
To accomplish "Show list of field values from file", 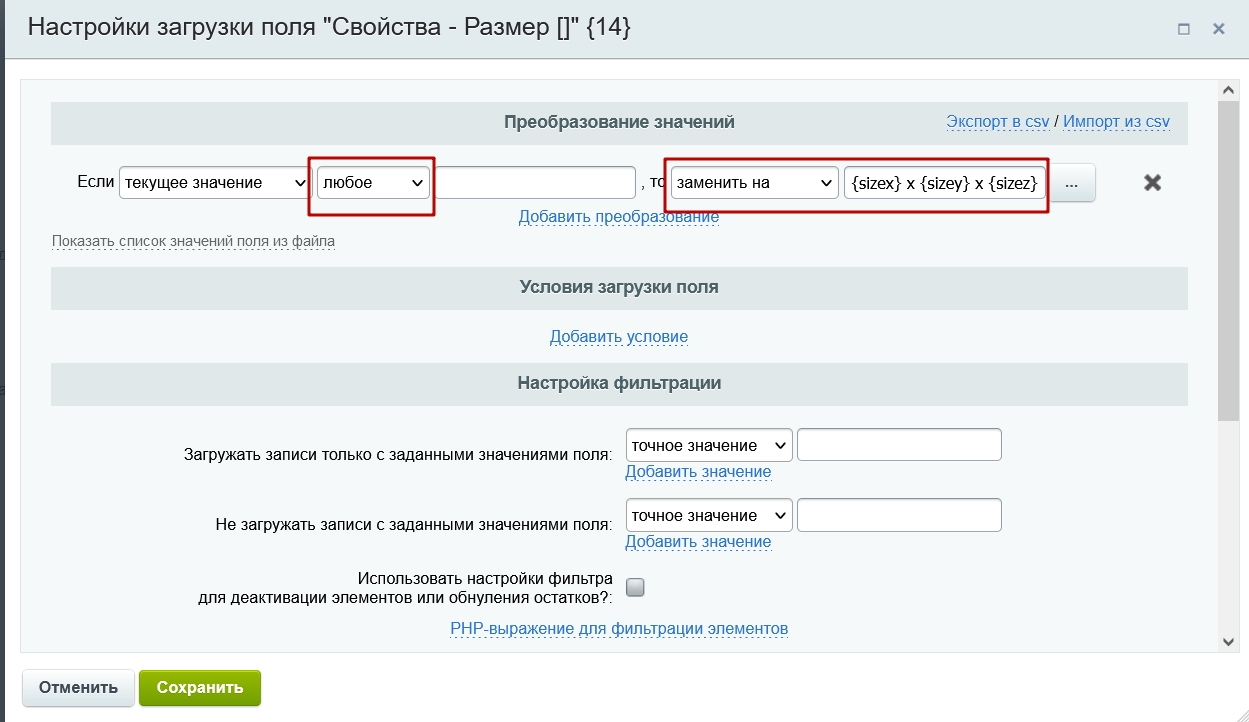I will click(193, 241).
